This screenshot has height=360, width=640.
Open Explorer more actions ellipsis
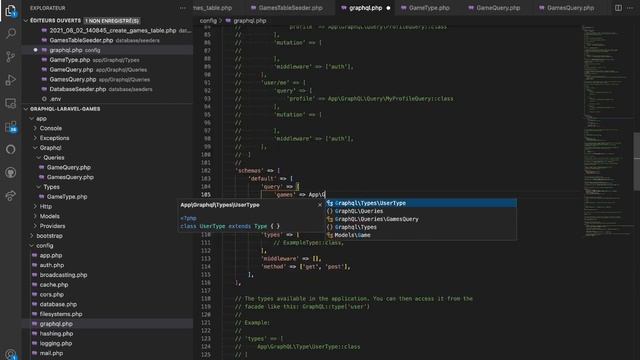(182, 8)
